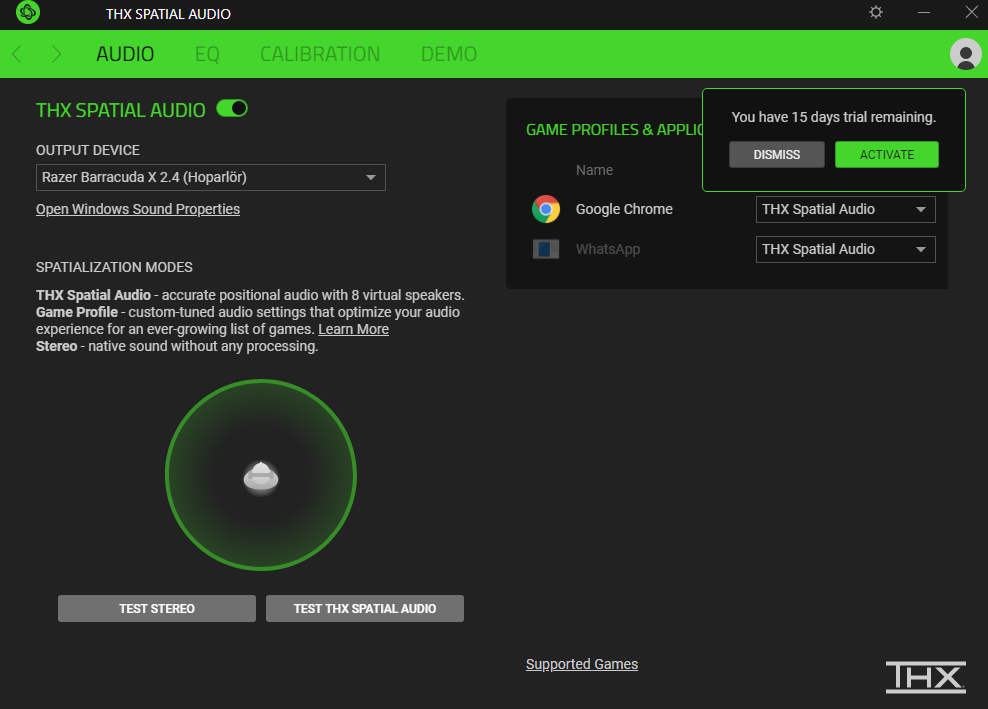Open the user profile avatar

(965, 54)
